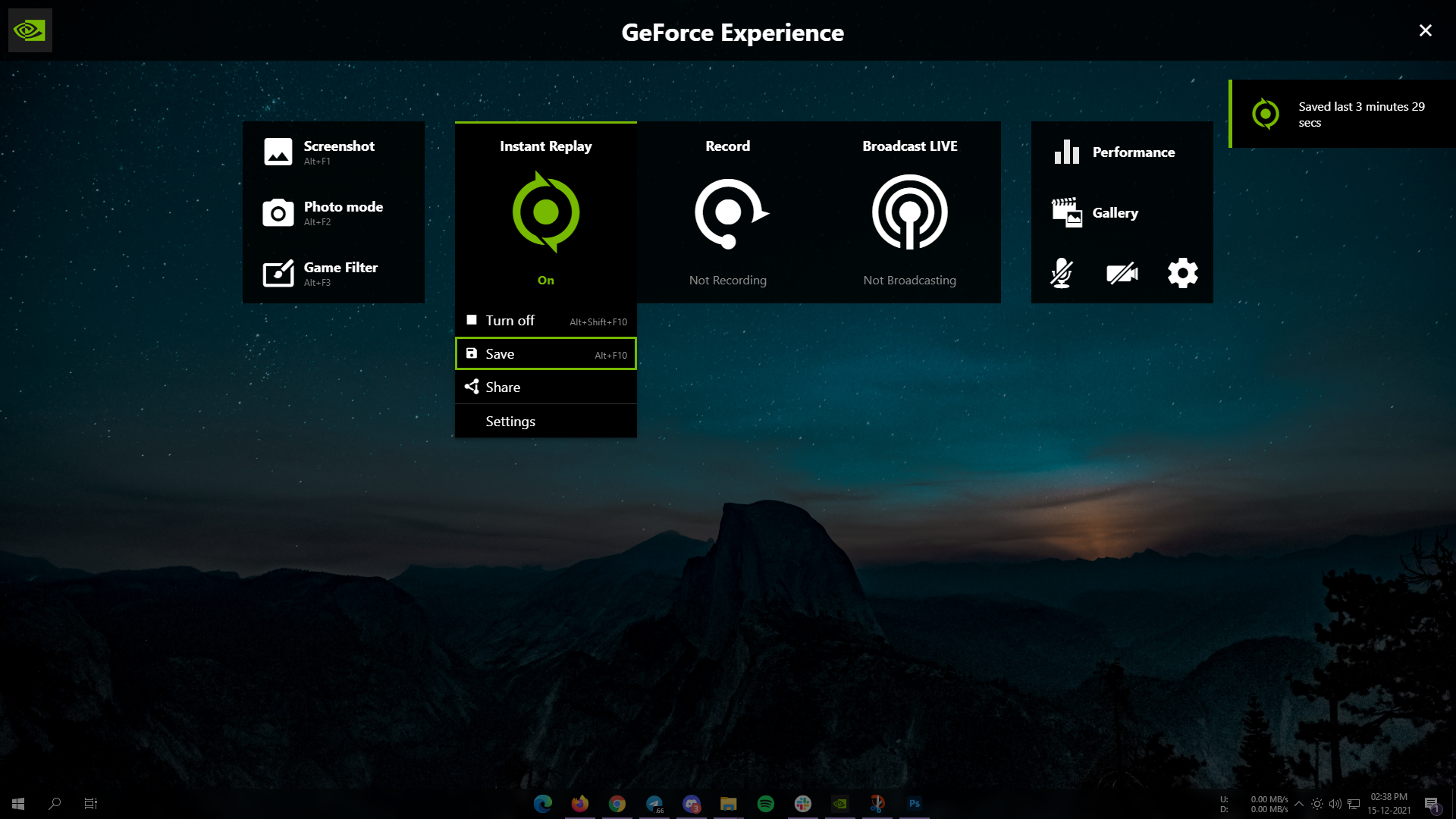Launch Photoshop from the taskbar
1456x819 pixels.
point(915,804)
